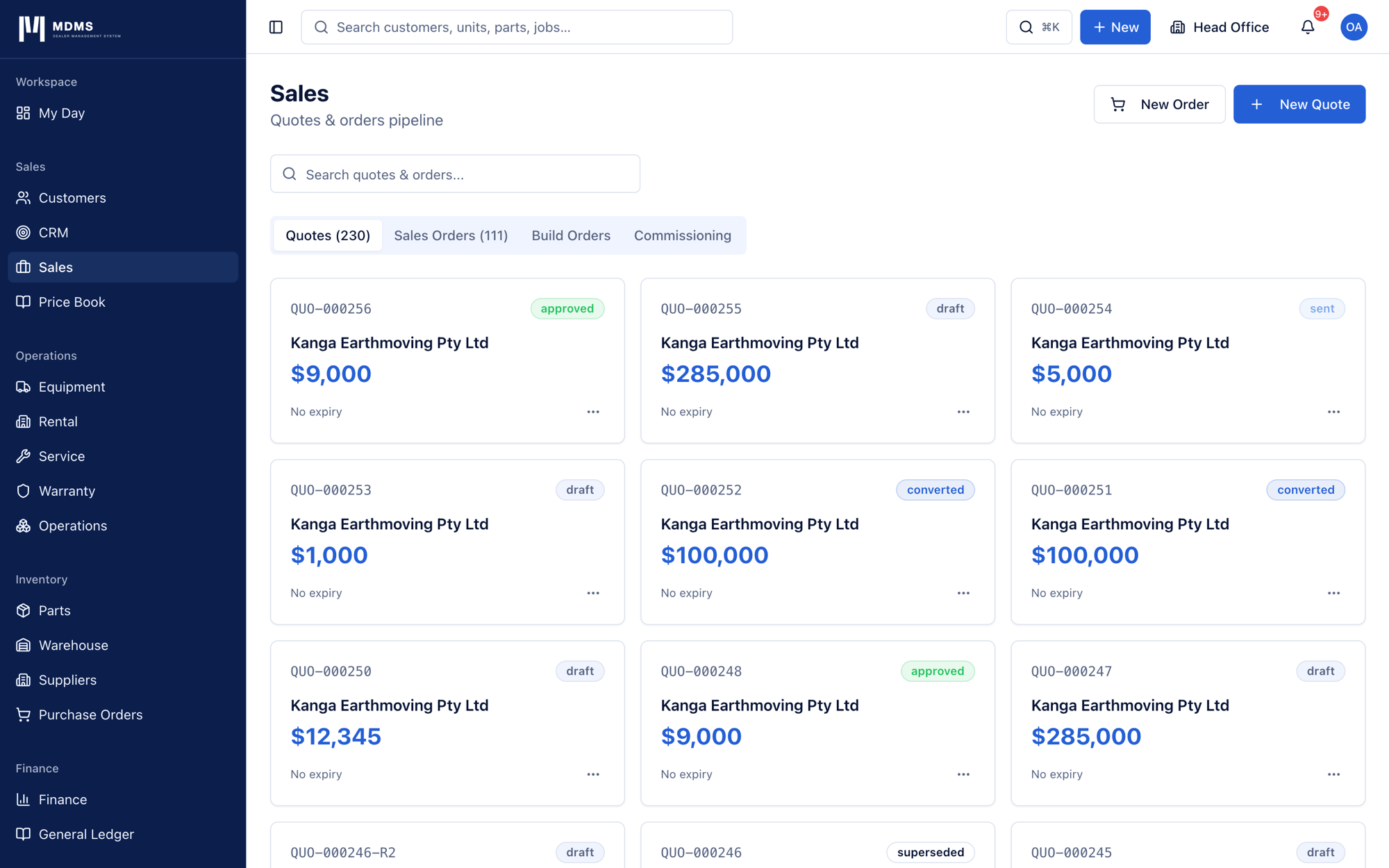This screenshot has width=1389, height=868.
Task: Open Parts inventory
Action: tap(123, 610)
